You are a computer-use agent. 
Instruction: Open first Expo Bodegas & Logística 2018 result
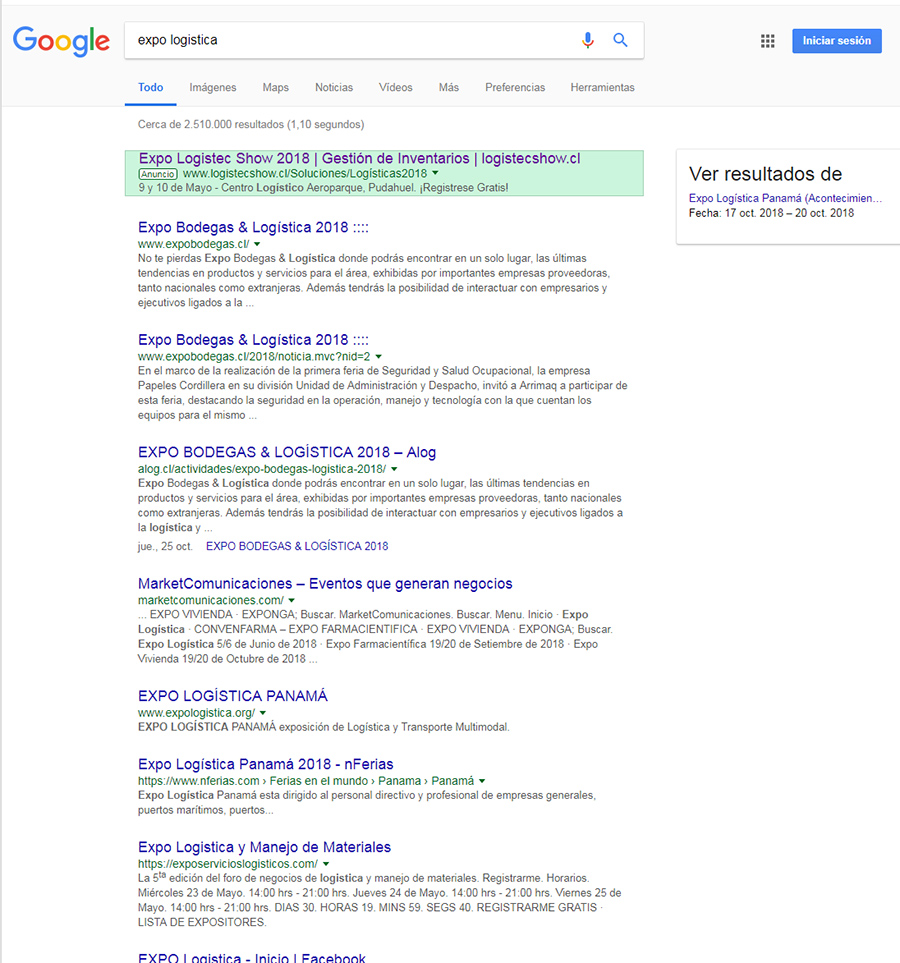pos(253,227)
